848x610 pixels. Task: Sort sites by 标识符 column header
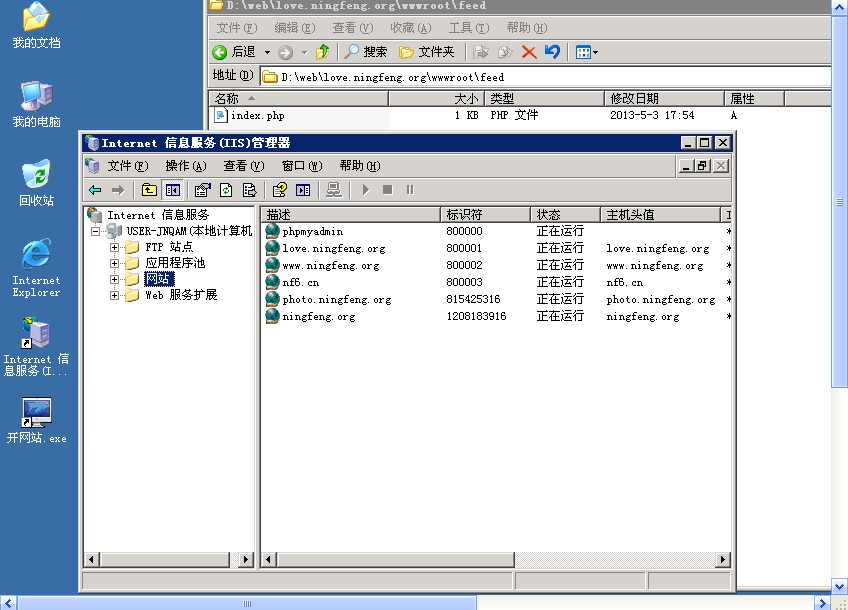click(x=486, y=215)
